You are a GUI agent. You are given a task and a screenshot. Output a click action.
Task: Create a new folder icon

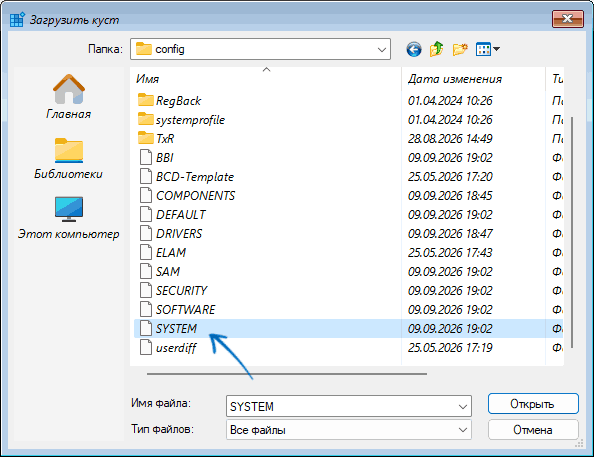tap(460, 49)
